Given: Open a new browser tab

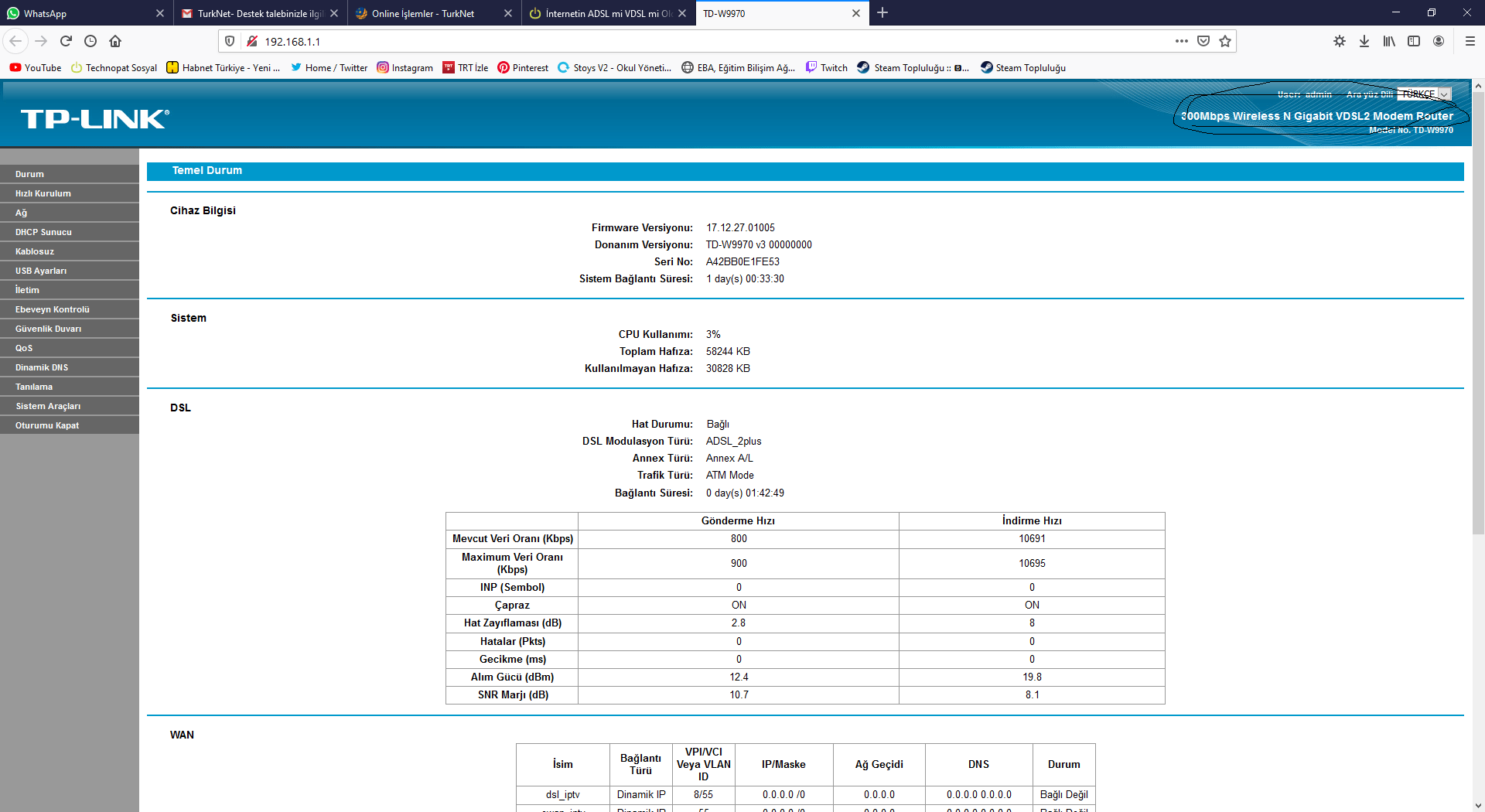Looking at the screenshot, I should point(882,12).
